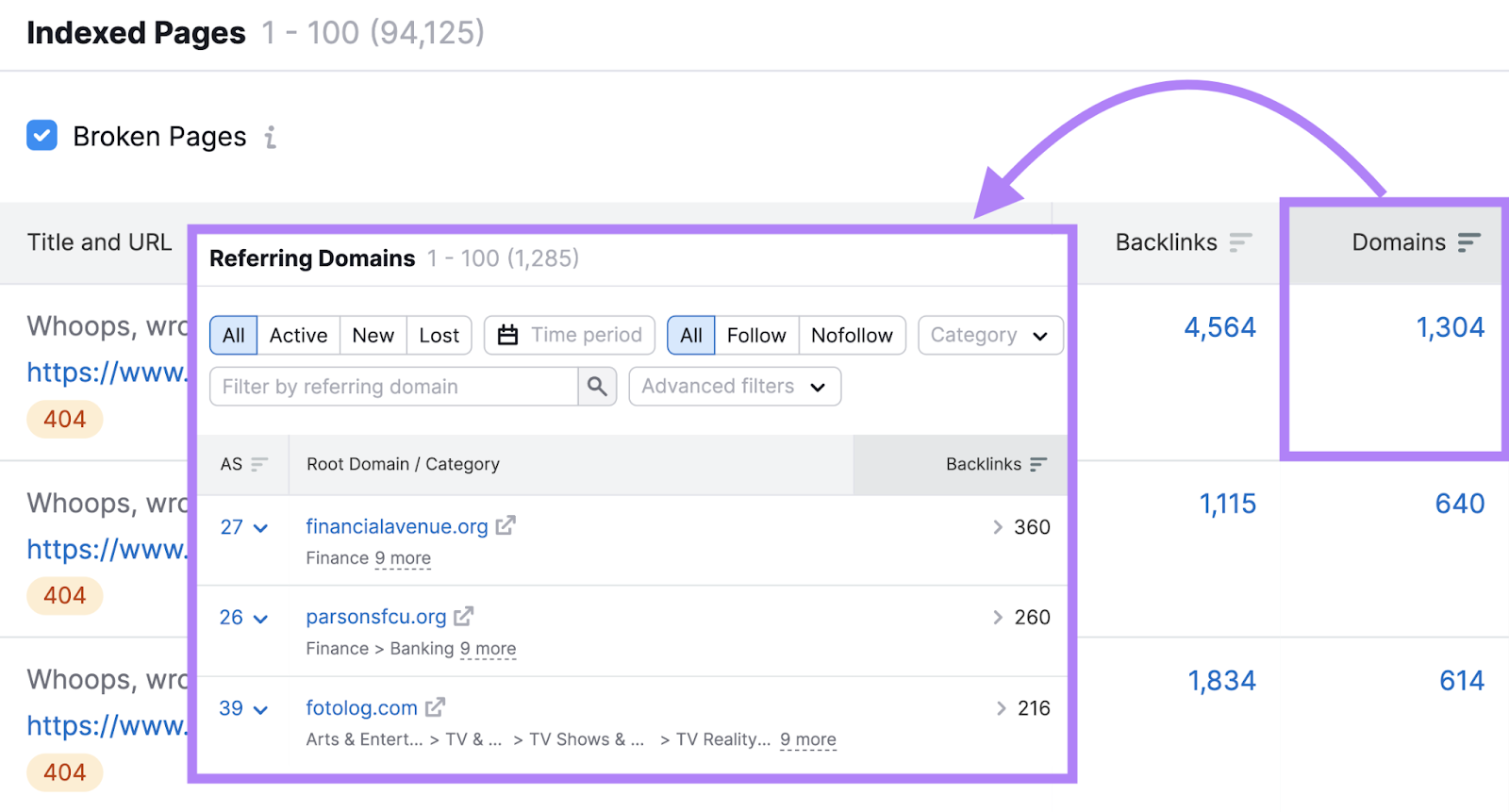Image resolution: width=1509 pixels, height=812 pixels.
Task: Sort by AS column icon
Action: (x=259, y=464)
